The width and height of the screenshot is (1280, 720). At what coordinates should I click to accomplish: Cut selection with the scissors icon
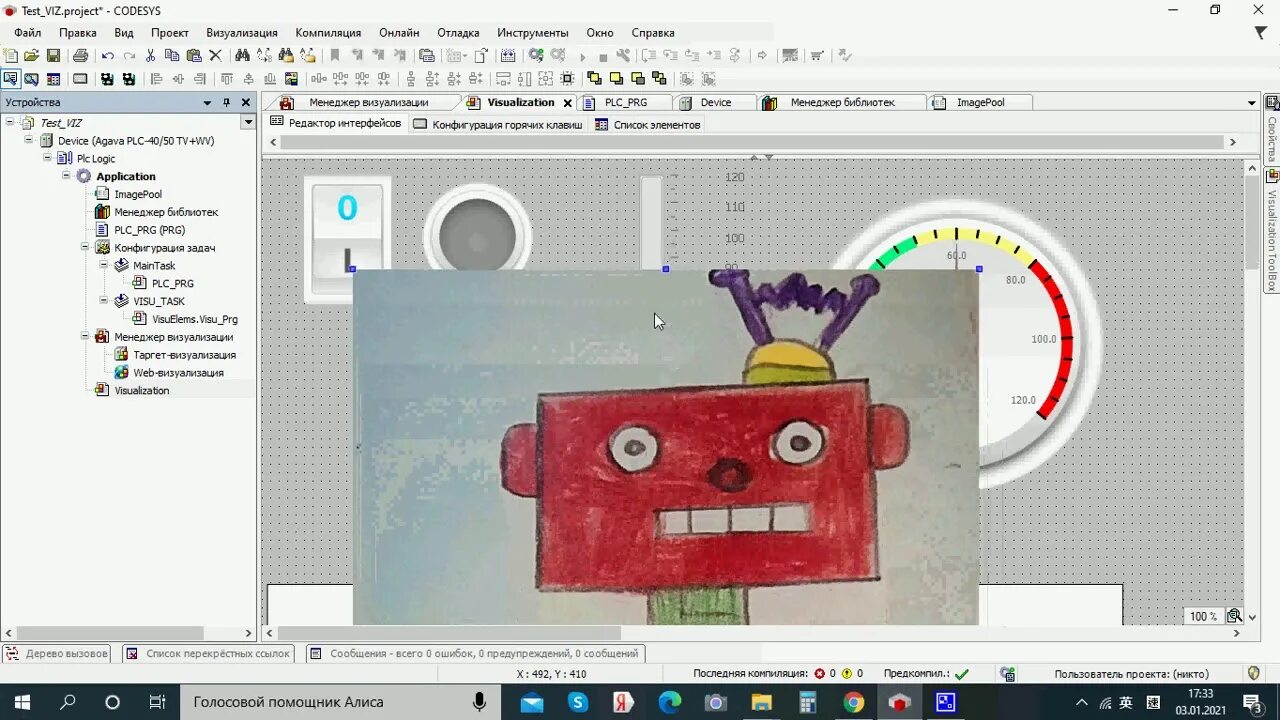[151, 56]
